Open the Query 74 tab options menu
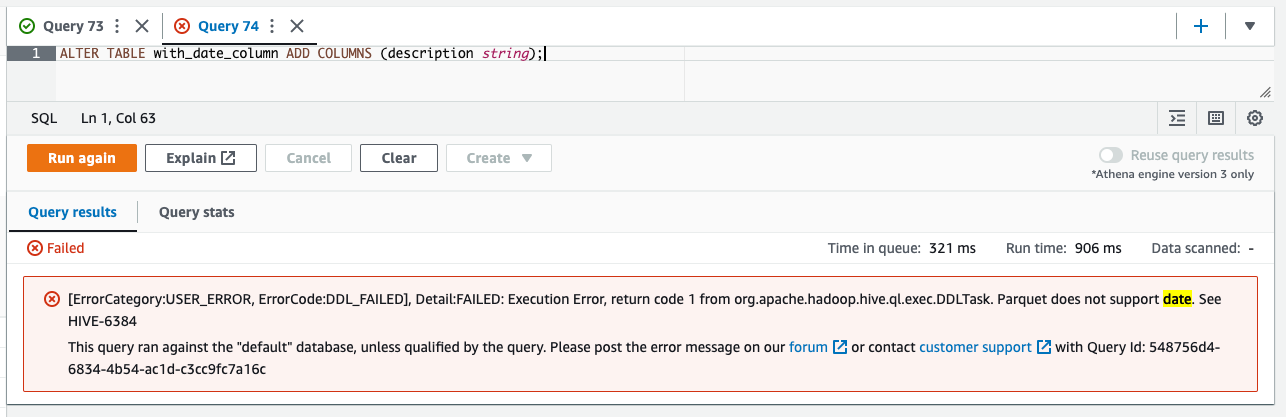This screenshot has width=1286, height=417. [273, 26]
